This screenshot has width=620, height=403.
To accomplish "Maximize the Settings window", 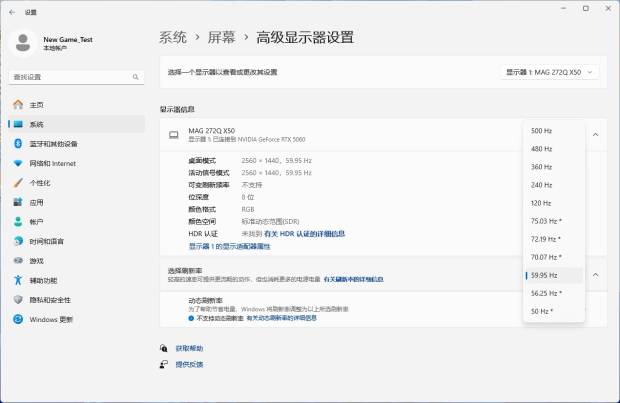I will (x=586, y=8).
